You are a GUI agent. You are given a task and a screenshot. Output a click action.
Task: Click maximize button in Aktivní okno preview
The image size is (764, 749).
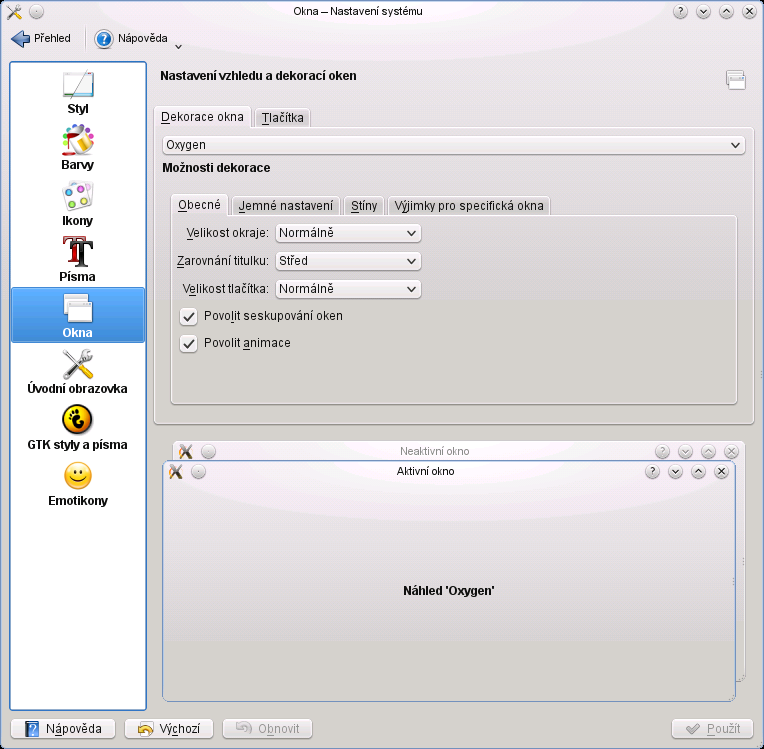tap(698, 472)
